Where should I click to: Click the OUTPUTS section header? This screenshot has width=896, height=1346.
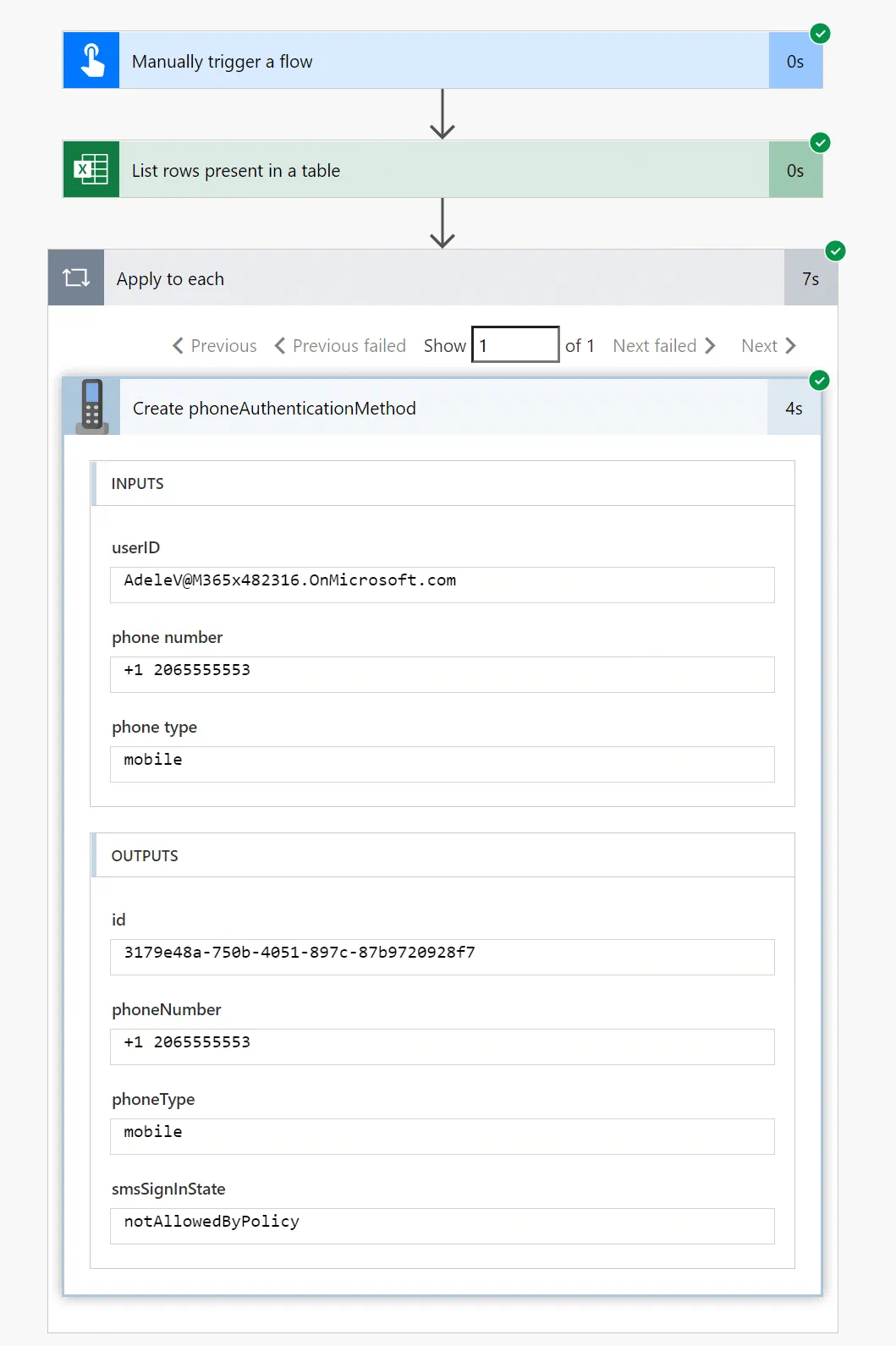pos(443,855)
